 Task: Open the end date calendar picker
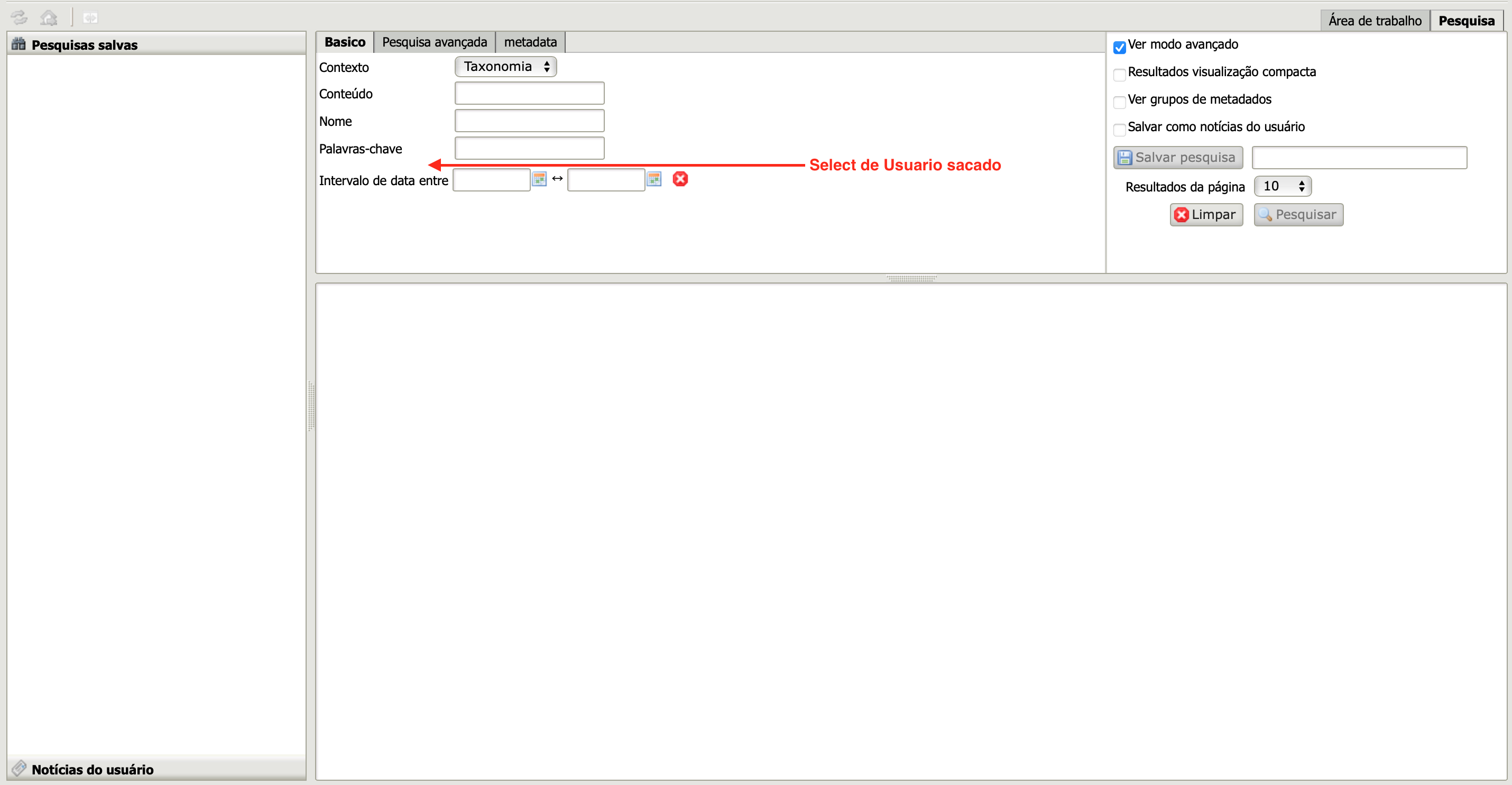[x=653, y=179]
